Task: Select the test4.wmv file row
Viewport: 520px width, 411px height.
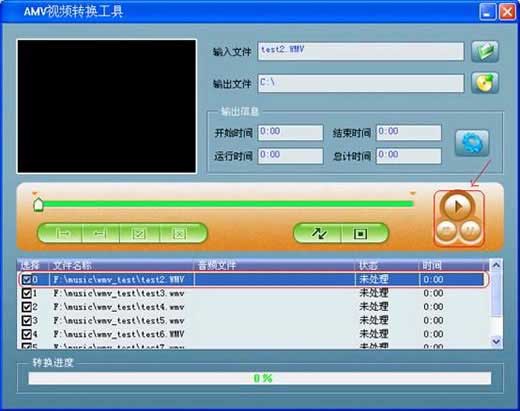Action: pyautogui.click(x=253, y=307)
